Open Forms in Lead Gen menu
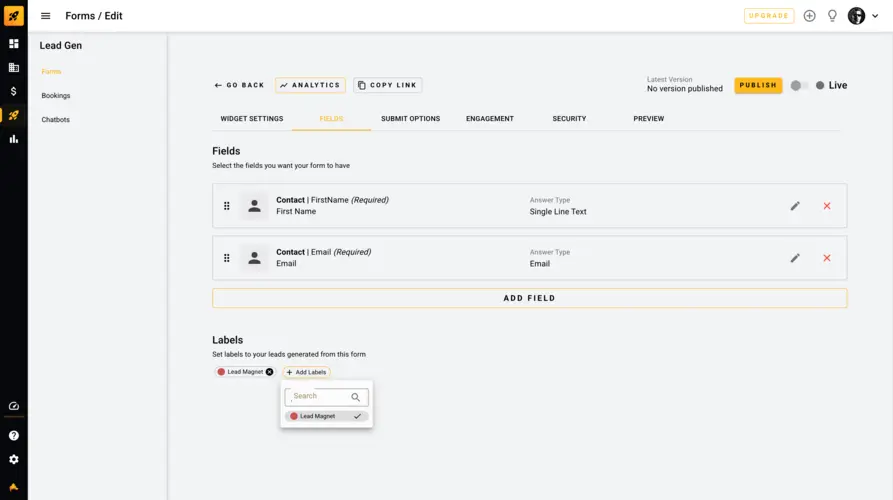893x500 pixels. tap(51, 72)
